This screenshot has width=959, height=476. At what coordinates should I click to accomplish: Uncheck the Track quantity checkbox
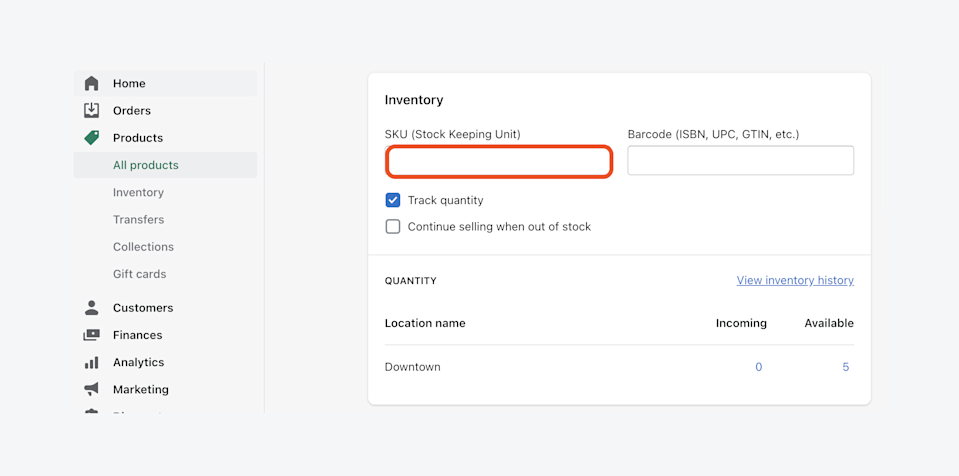click(x=393, y=200)
